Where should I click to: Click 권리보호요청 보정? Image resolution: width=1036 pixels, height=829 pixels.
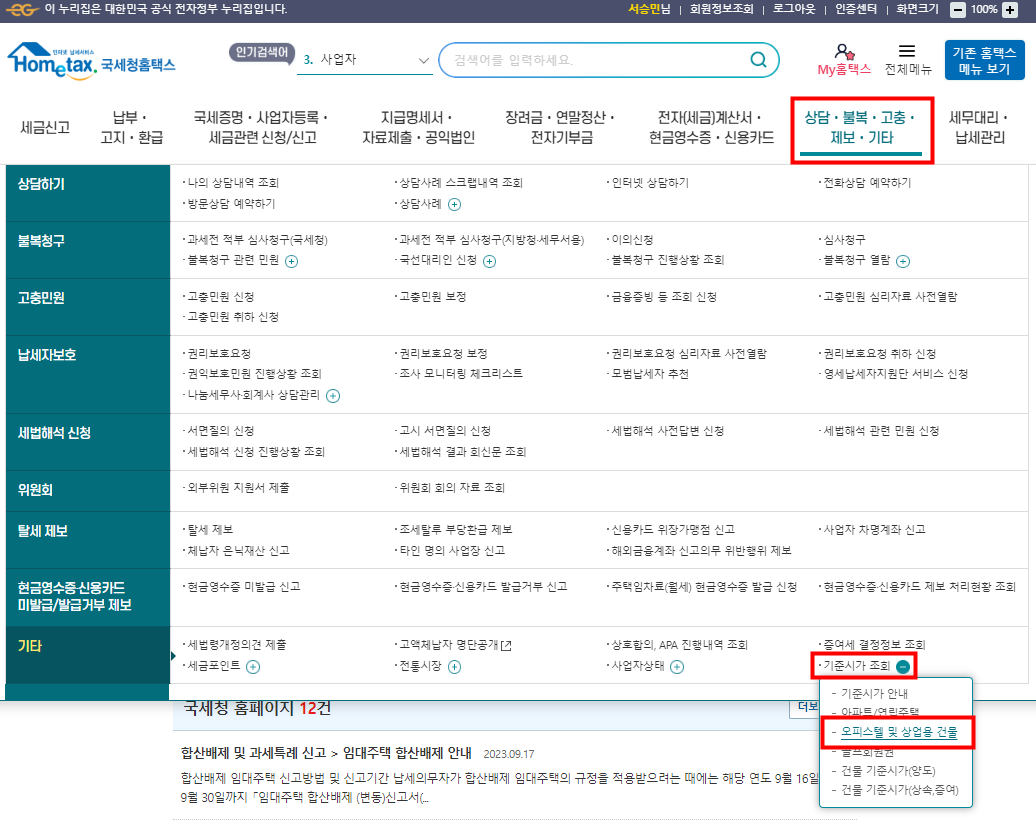click(443, 353)
